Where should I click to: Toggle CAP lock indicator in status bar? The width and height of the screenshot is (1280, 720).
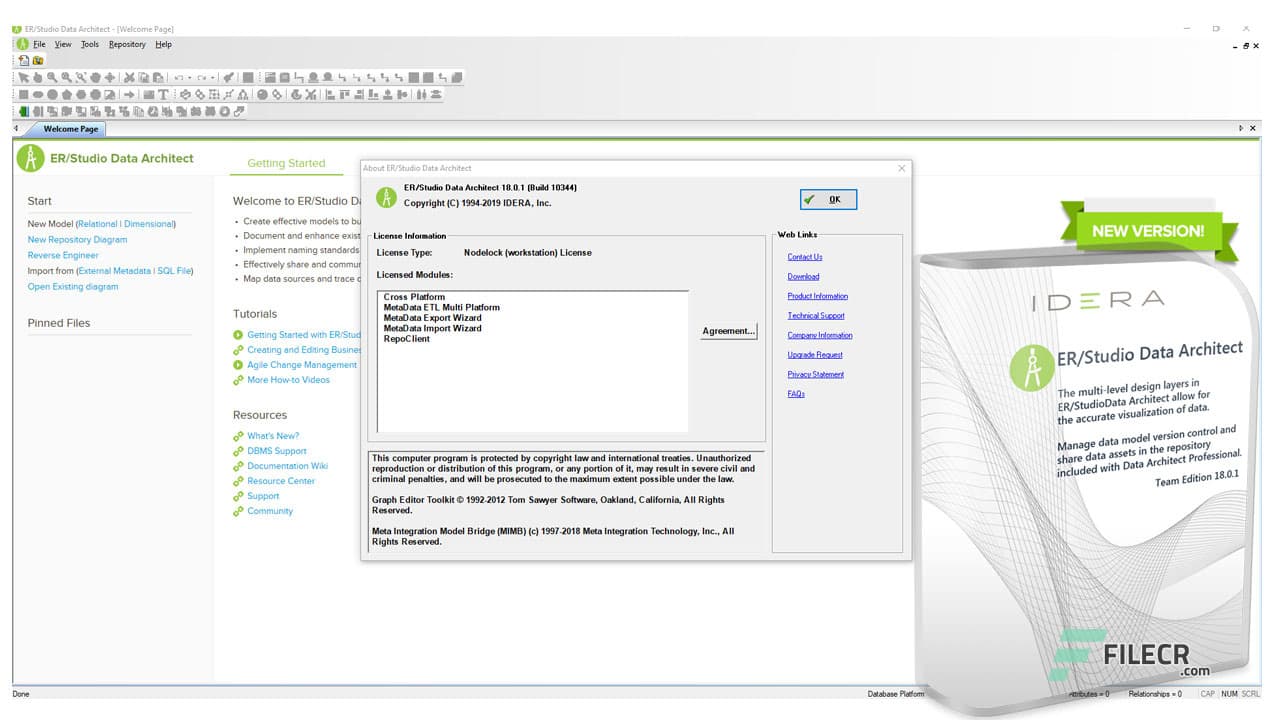tap(1208, 693)
